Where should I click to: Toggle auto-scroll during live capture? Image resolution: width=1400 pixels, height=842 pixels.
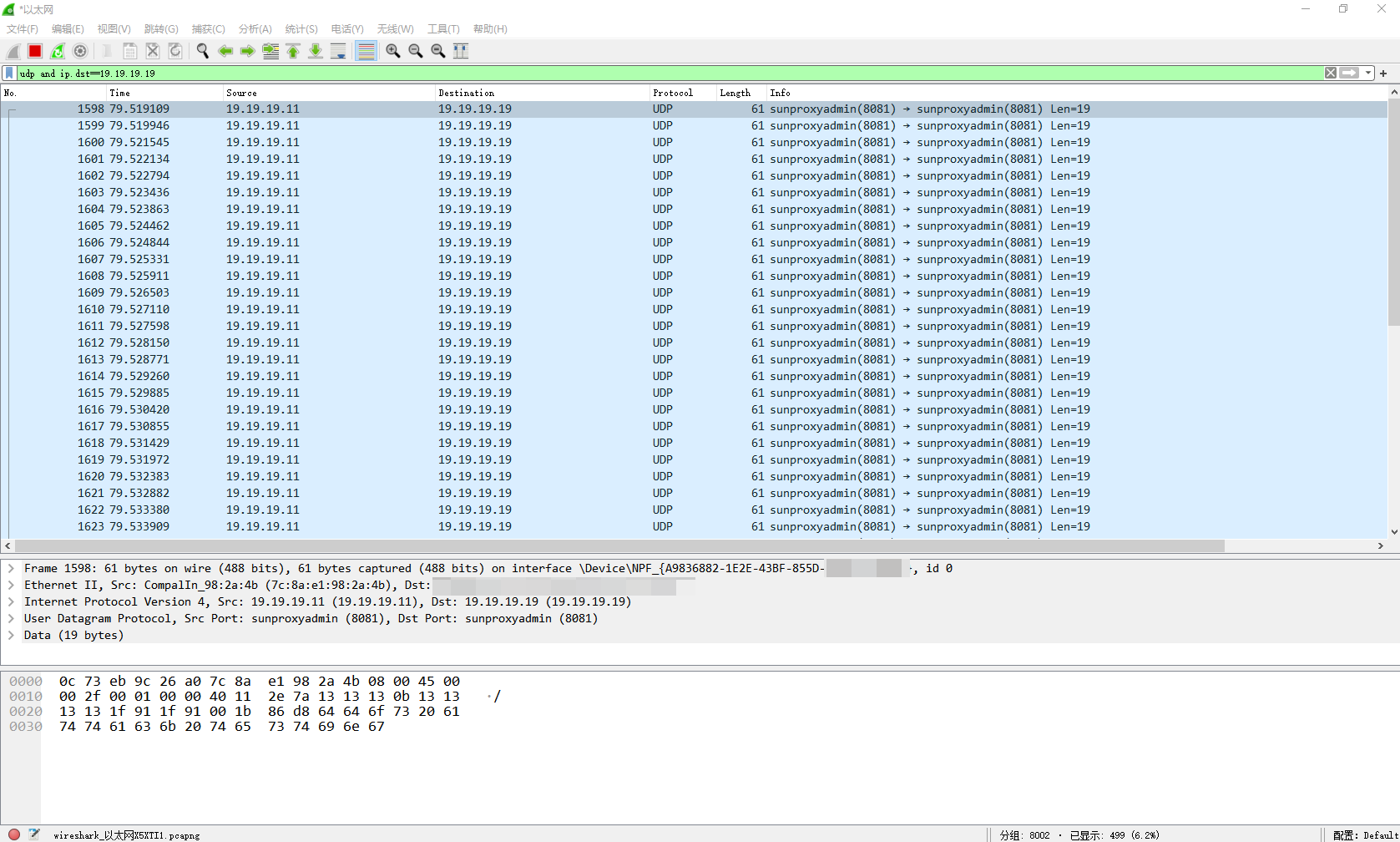click(x=338, y=51)
